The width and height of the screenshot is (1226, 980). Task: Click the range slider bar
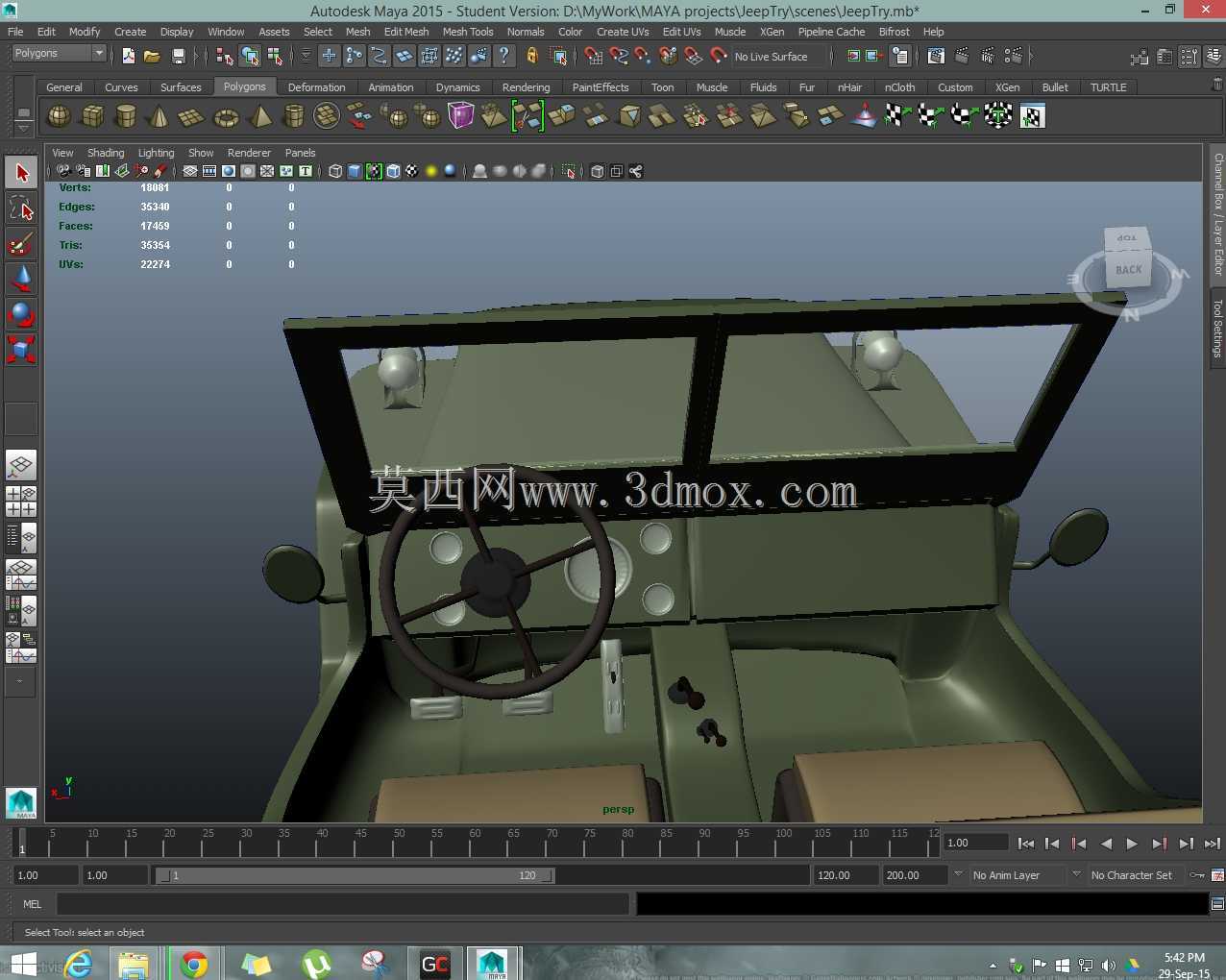coord(355,875)
